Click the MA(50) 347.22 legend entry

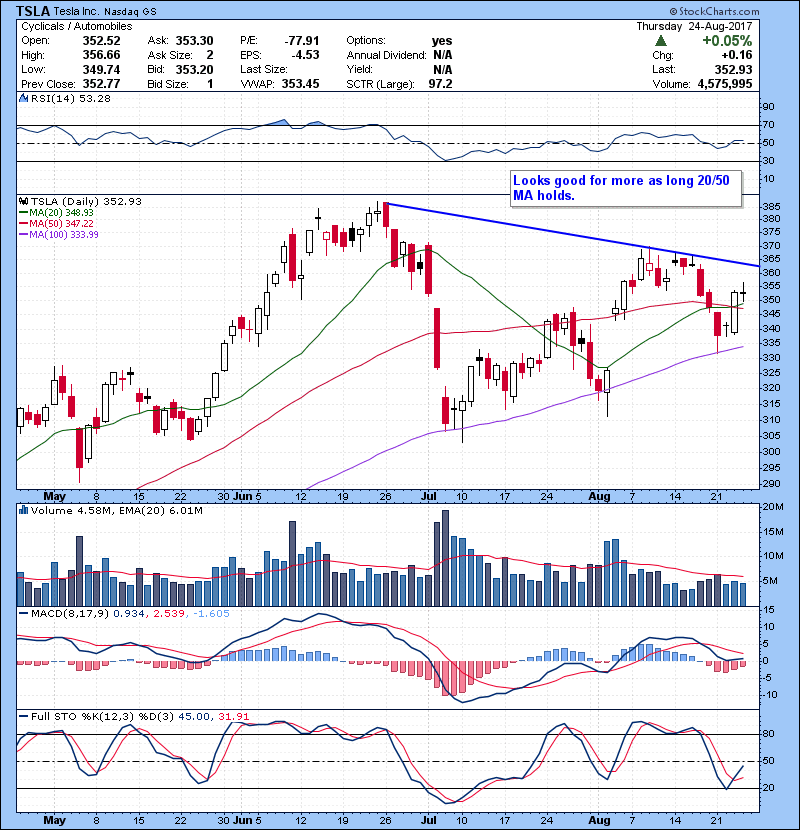(56, 224)
